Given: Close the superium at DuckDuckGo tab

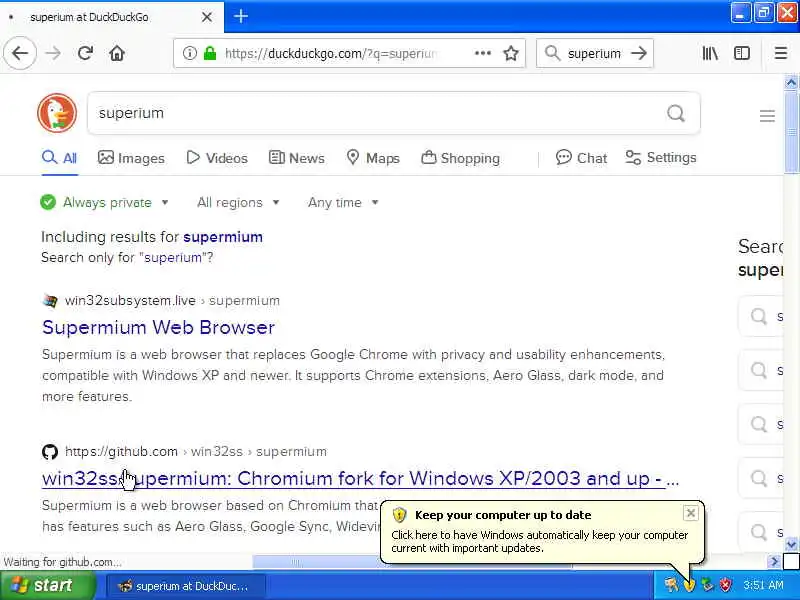Looking at the screenshot, I should tap(207, 17).
